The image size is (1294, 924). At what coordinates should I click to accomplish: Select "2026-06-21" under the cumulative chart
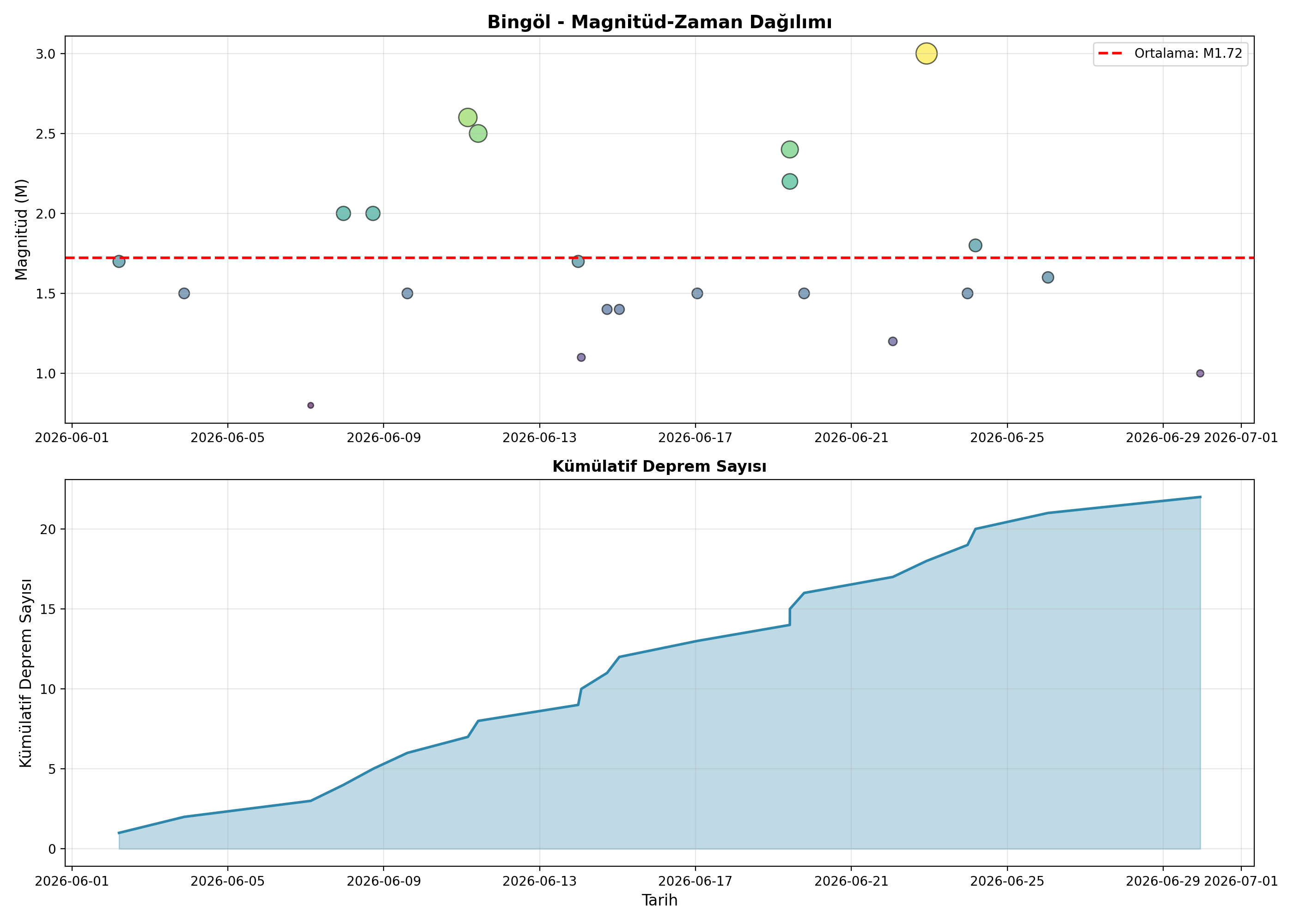[x=851, y=881]
